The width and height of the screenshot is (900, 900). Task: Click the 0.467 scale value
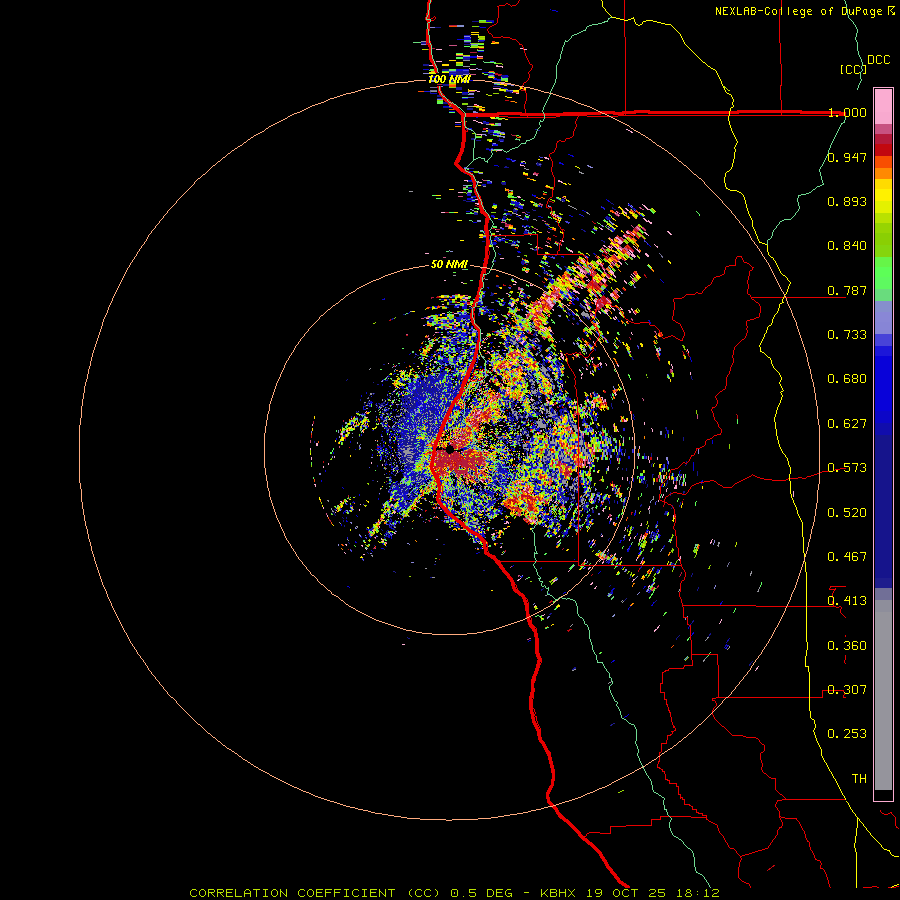847,557
